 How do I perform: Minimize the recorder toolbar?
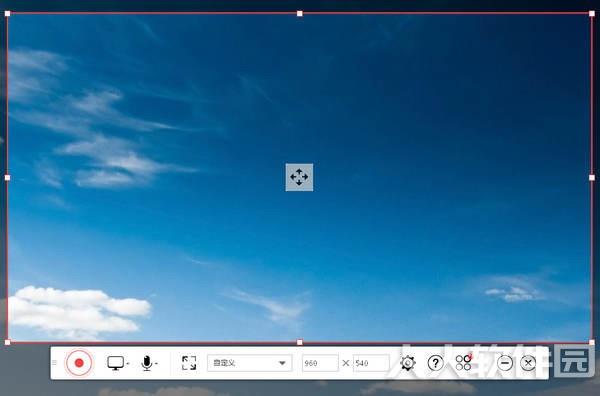coord(505,363)
